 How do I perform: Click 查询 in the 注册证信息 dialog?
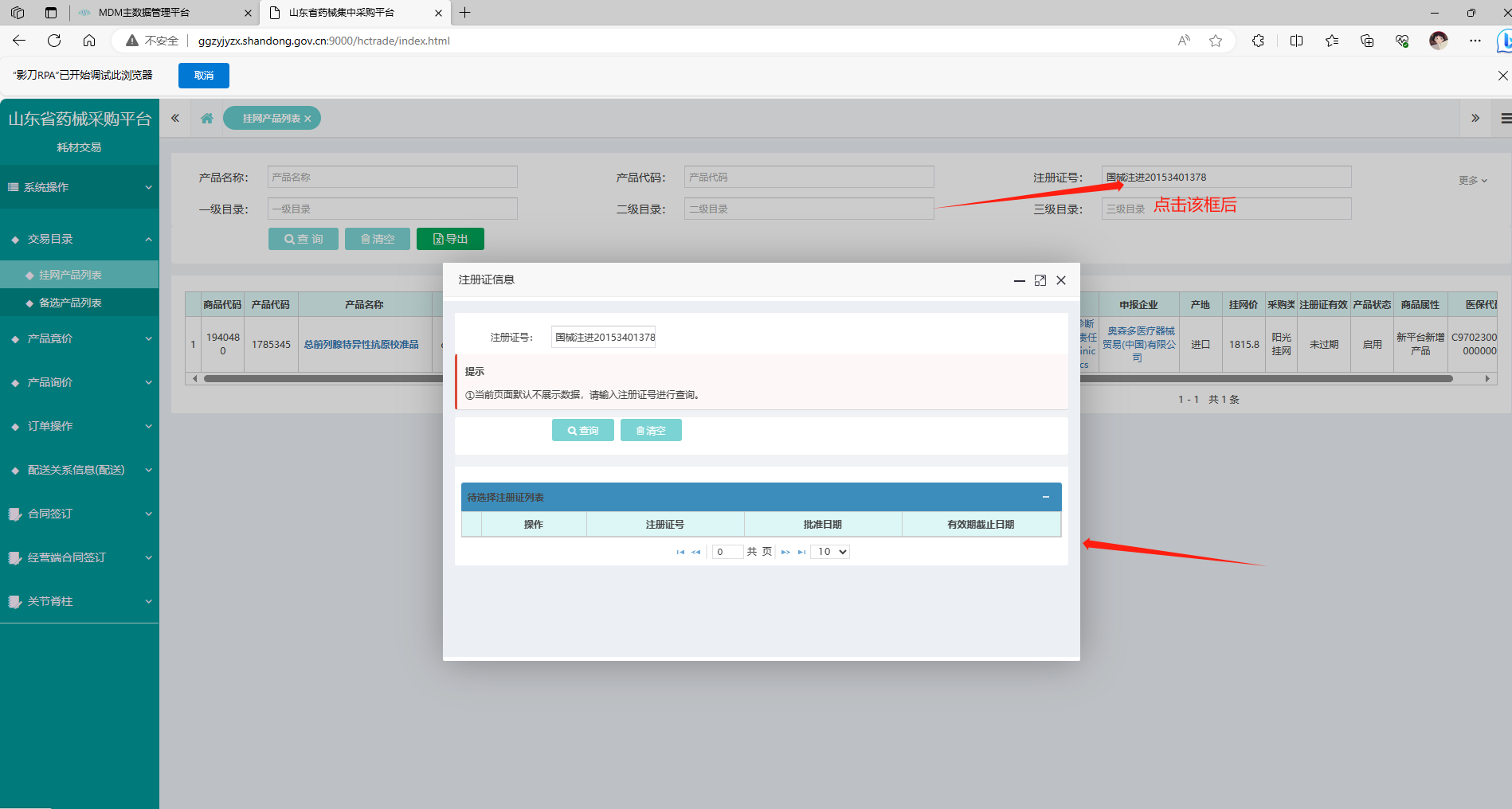click(x=583, y=430)
